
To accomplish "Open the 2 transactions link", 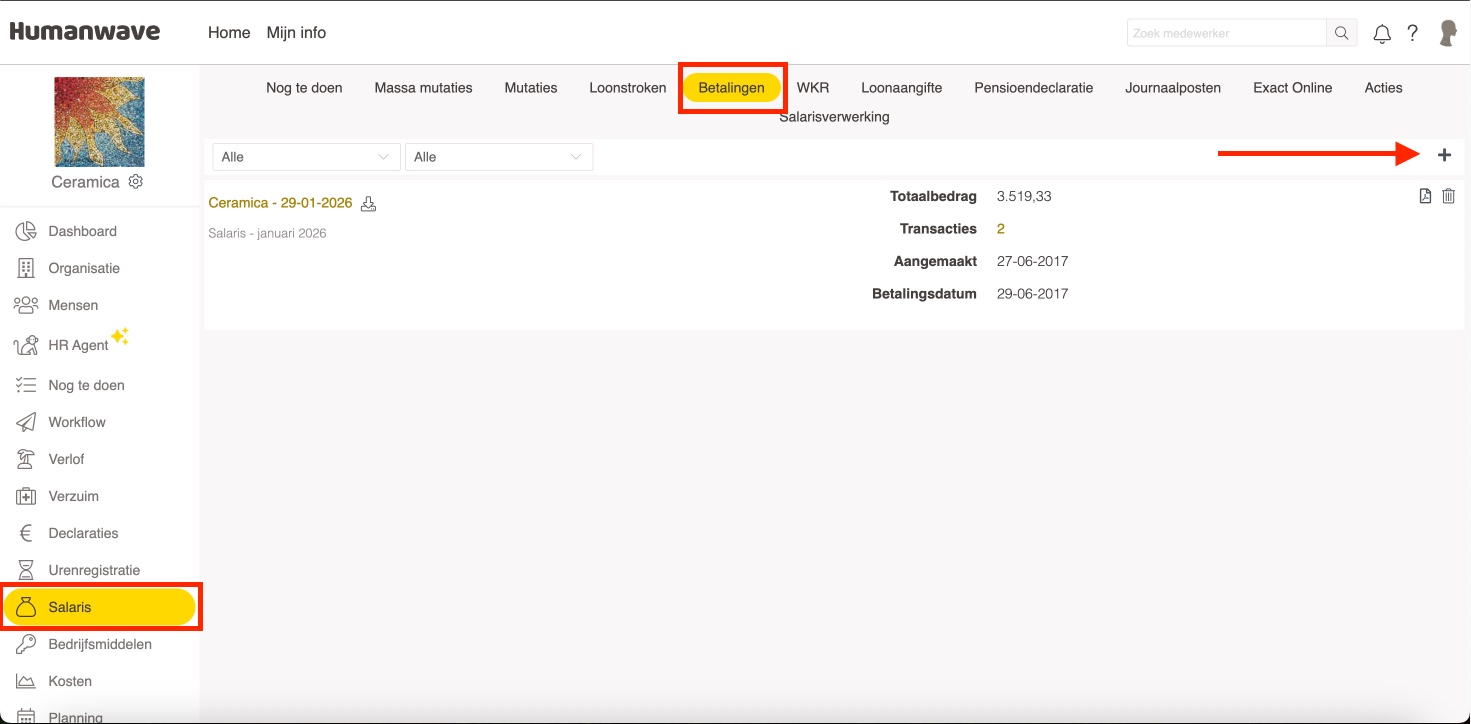I will (1001, 229).
